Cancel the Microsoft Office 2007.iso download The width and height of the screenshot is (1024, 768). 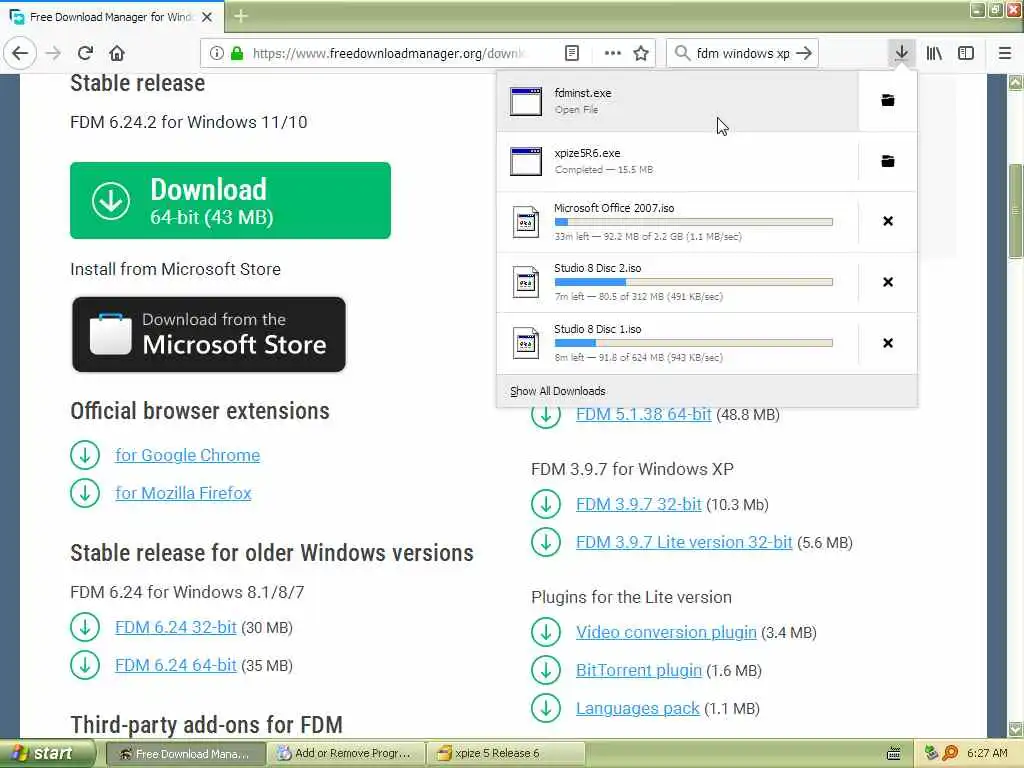pyautogui.click(x=888, y=221)
